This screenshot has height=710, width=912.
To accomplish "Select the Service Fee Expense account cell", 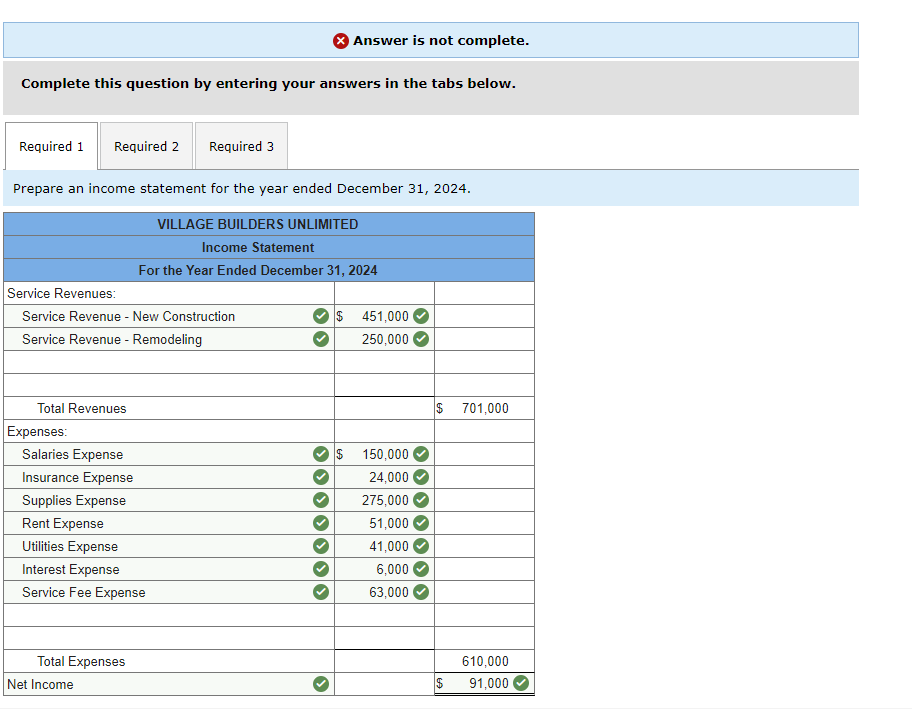I will pyautogui.click(x=169, y=592).
